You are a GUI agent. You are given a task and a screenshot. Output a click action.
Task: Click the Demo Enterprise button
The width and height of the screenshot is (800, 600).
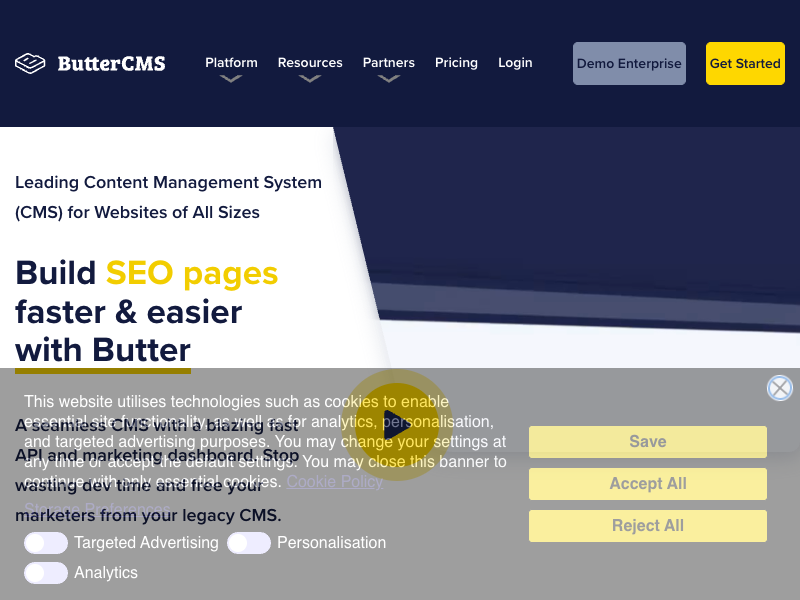(x=629, y=63)
